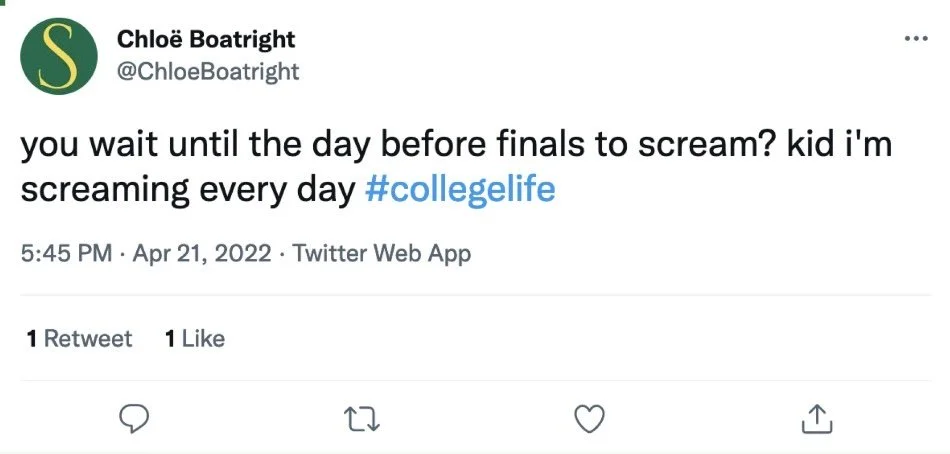Image resolution: width=950 pixels, height=454 pixels.
Task: Click the 5:45 PM timestamp
Action: tap(65, 254)
